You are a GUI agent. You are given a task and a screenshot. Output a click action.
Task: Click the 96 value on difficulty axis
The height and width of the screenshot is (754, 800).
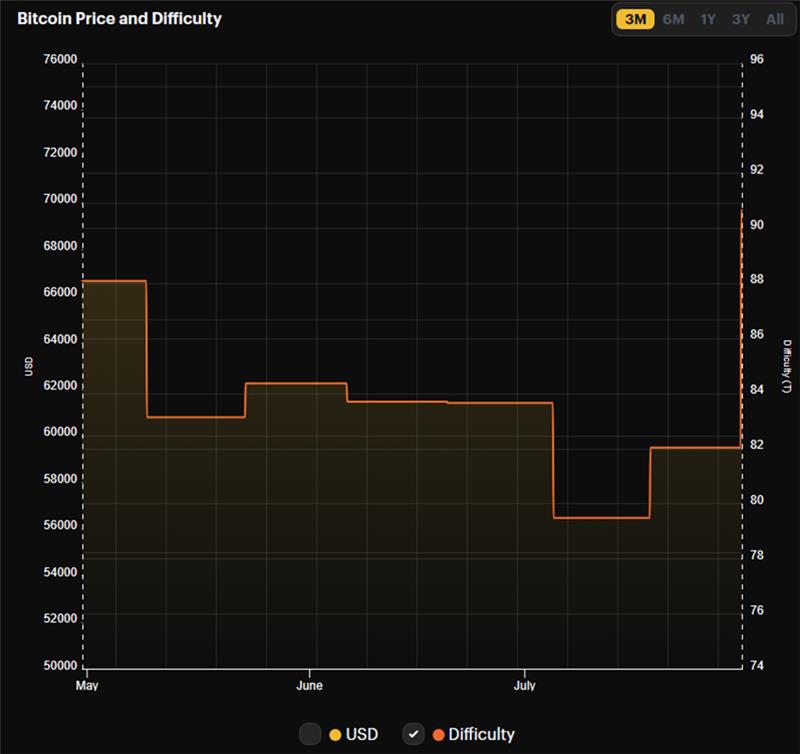pyautogui.click(x=757, y=59)
